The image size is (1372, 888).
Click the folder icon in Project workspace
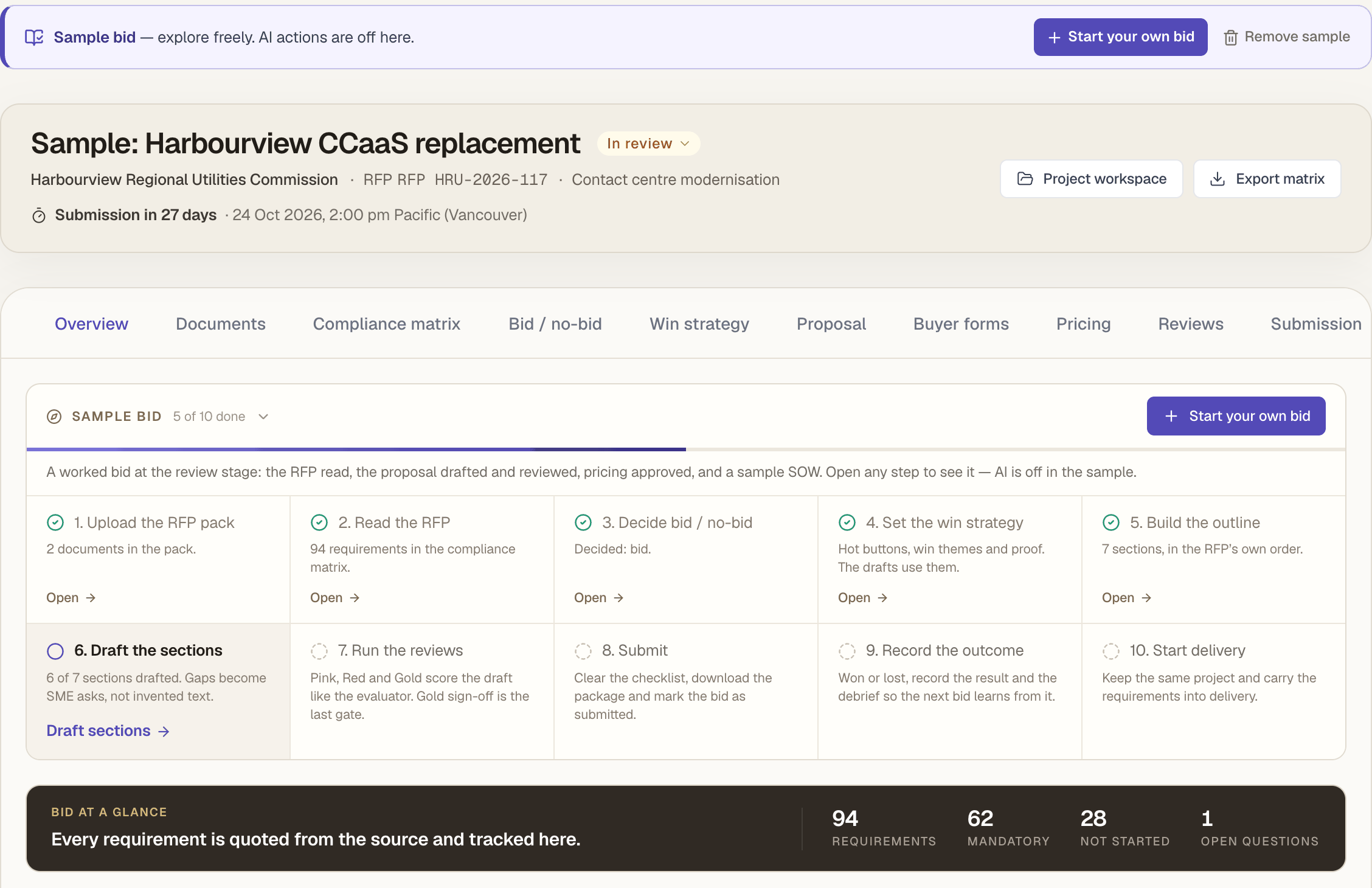[x=1025, y=179]
